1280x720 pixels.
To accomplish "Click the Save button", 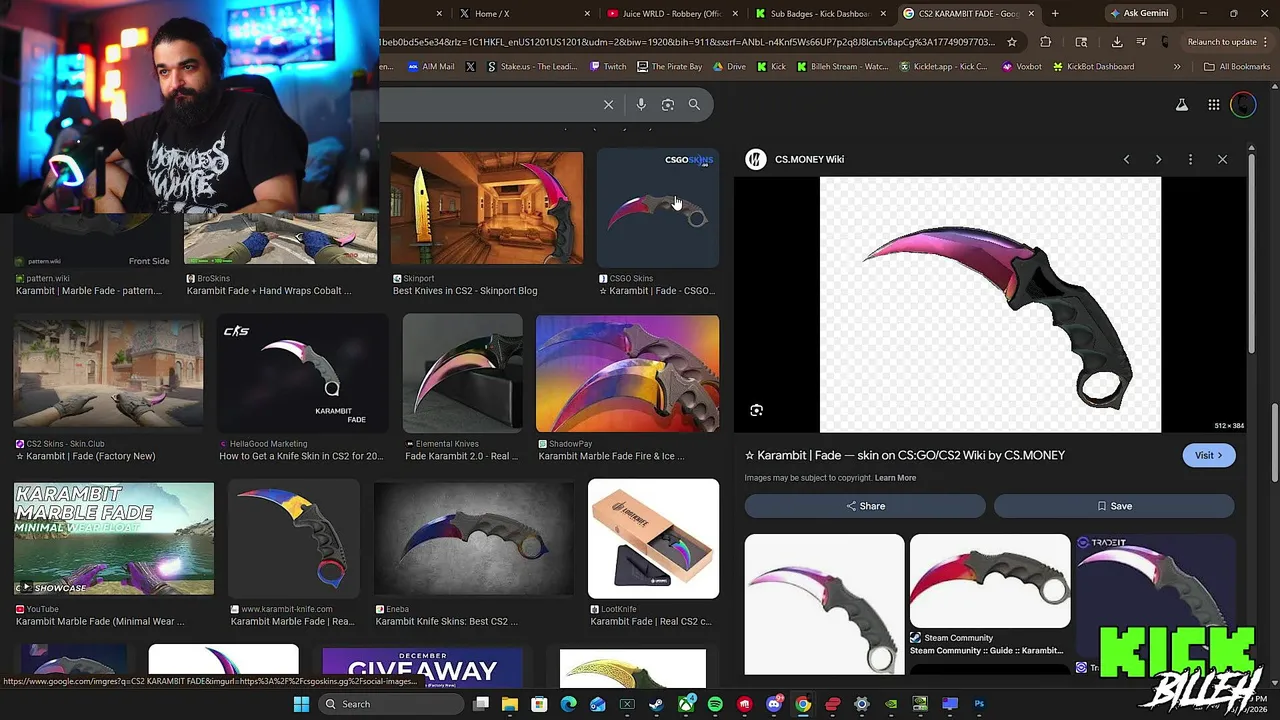I will pyautogui.click(x=1114, y=506).
